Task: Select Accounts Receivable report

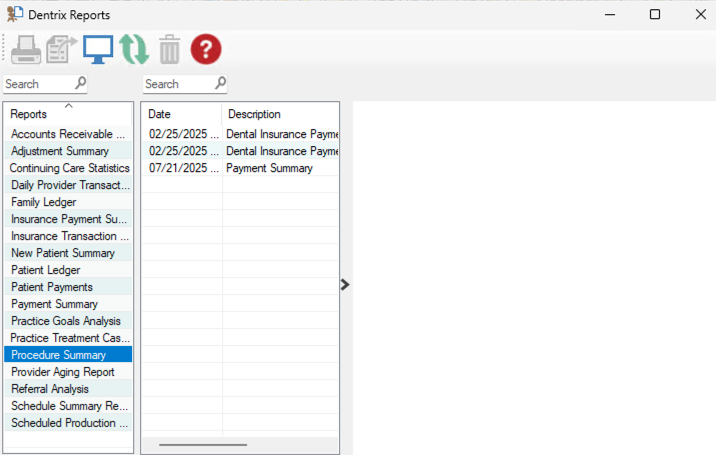Action: point(68,134)
